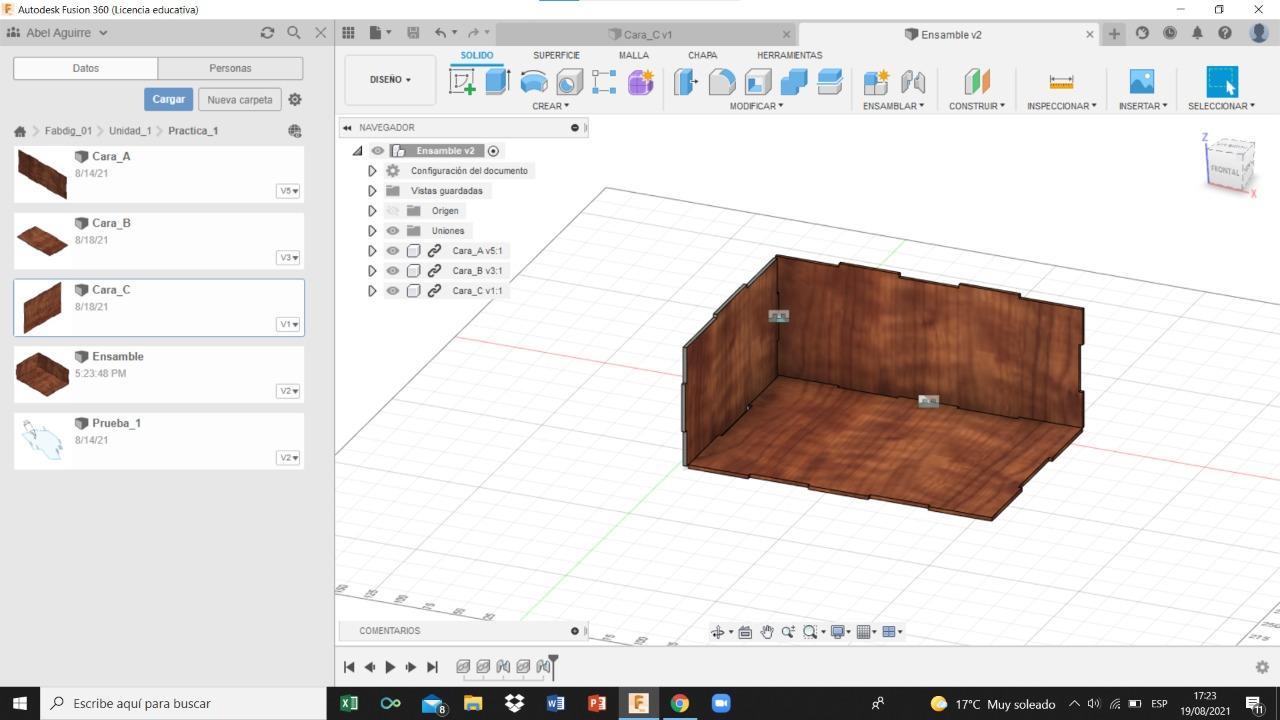Toggle visibility of Uniones folder

click(393, 231)
